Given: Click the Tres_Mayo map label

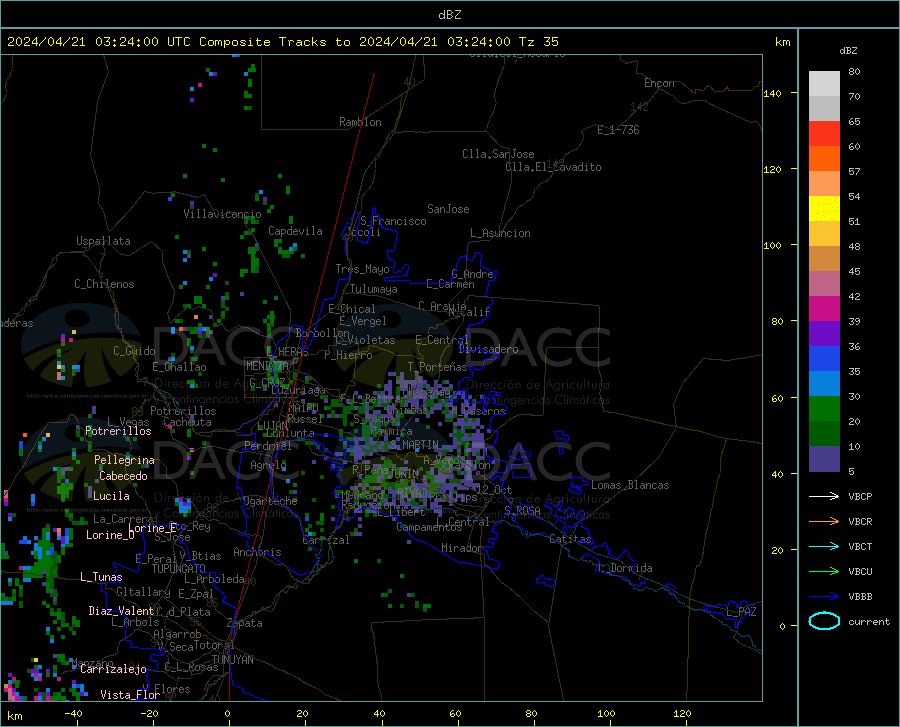Looking at the screenshot, I should tap(362, 269).
